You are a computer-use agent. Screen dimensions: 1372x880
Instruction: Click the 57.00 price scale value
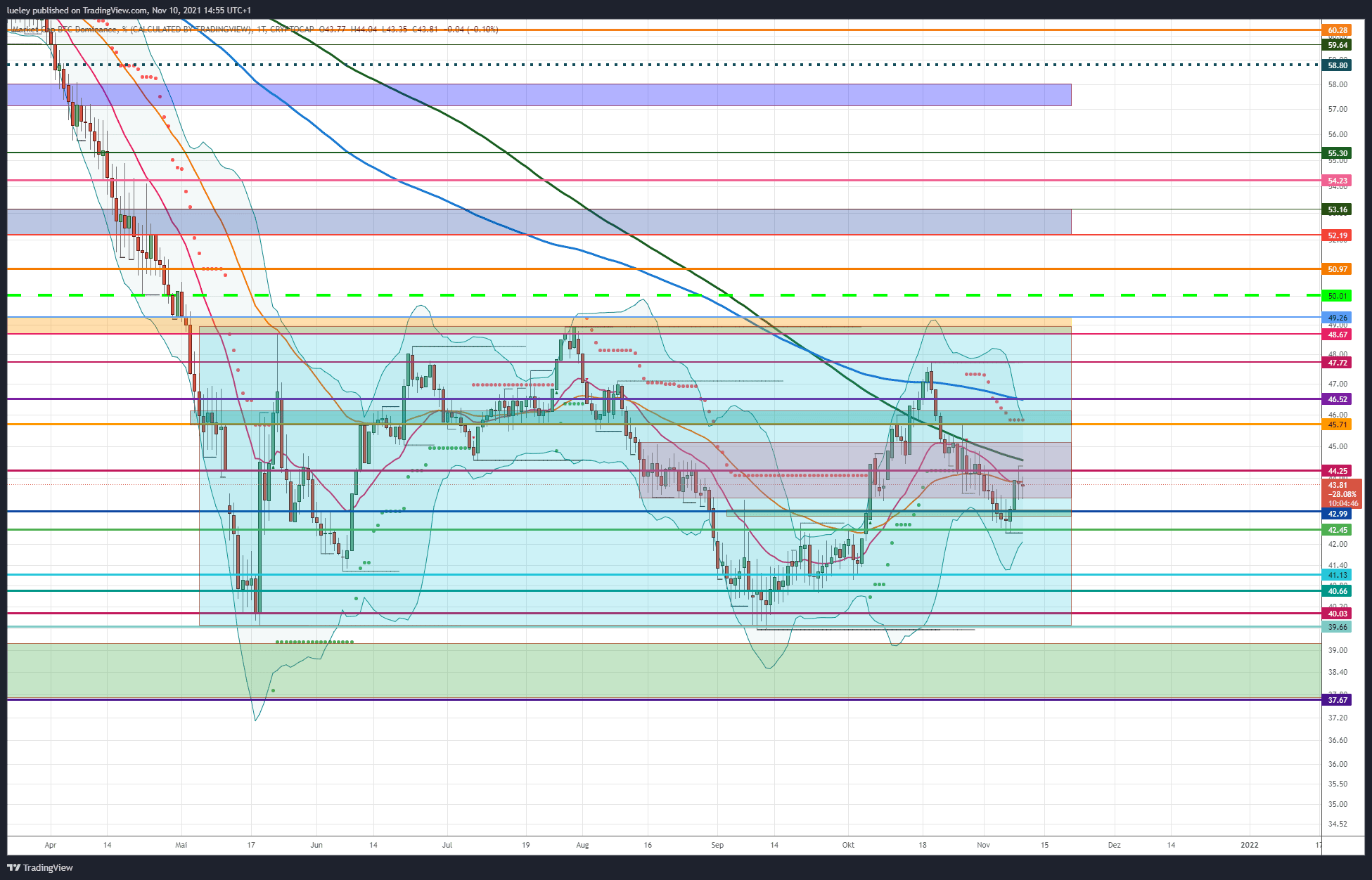tap(1338, 109)
